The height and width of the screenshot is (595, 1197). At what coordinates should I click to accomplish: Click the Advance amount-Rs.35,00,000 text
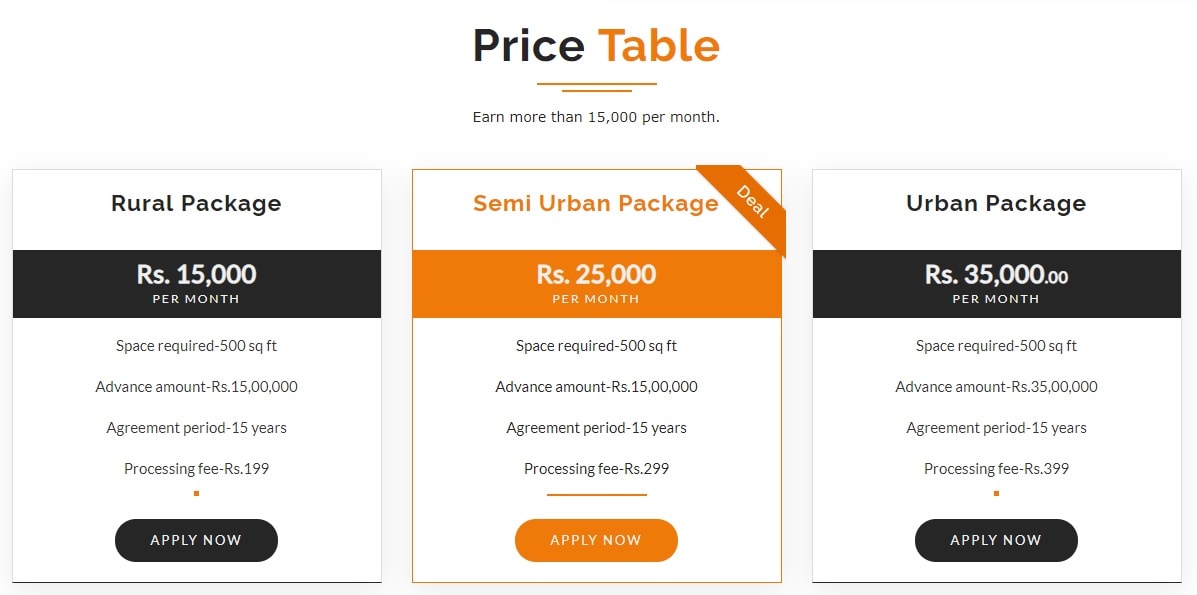(996, 387)
